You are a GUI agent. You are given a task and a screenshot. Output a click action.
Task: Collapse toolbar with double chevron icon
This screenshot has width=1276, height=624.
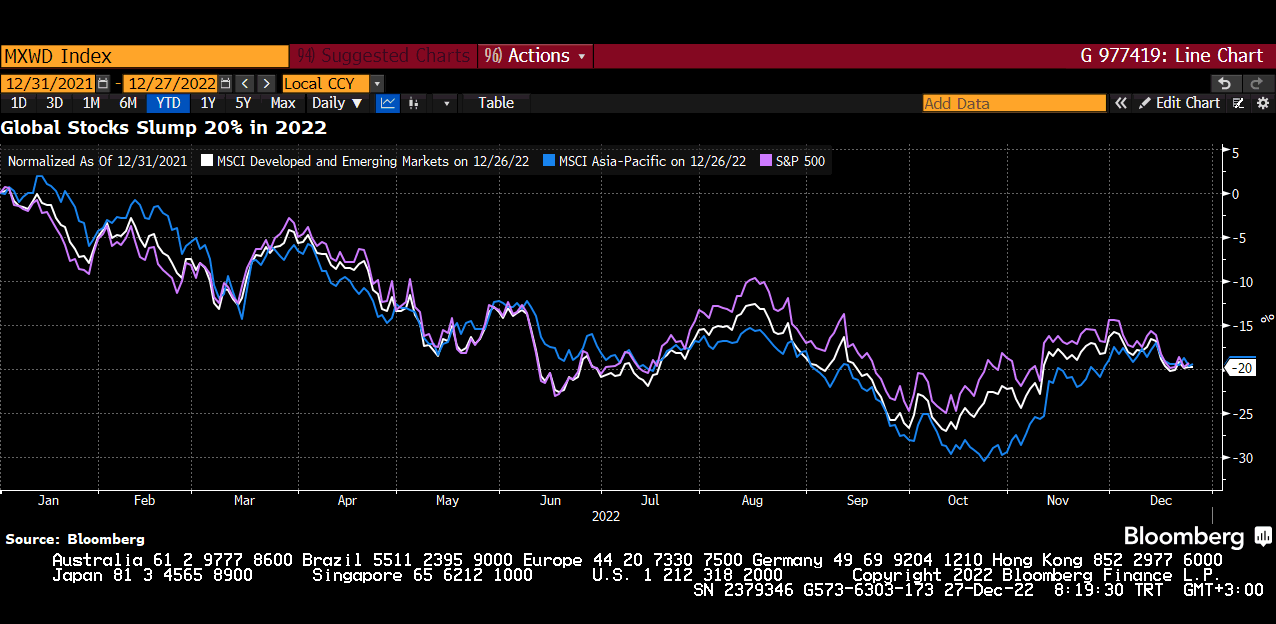(1121, 103)
